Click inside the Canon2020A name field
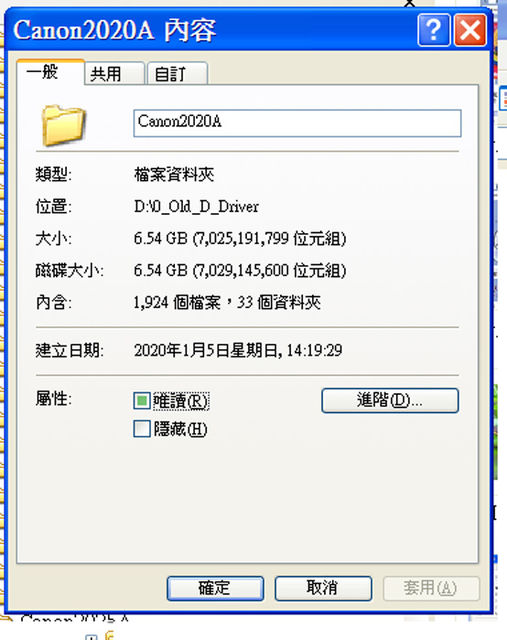The width and height of the screenshot is (507, 640). click(297, 123)
